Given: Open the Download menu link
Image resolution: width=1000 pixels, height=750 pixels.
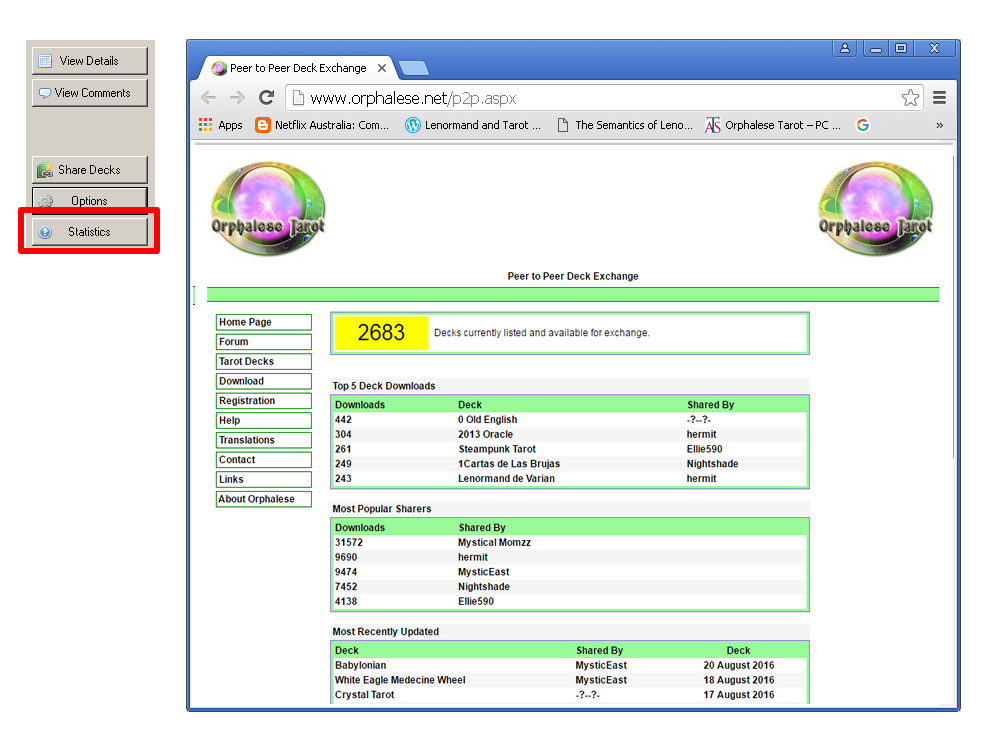Looking at the screenshot, I should [x=263, y=381].
